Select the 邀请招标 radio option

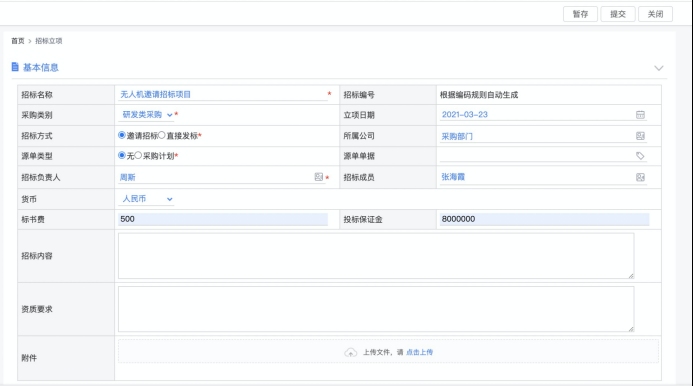[122, 135]
